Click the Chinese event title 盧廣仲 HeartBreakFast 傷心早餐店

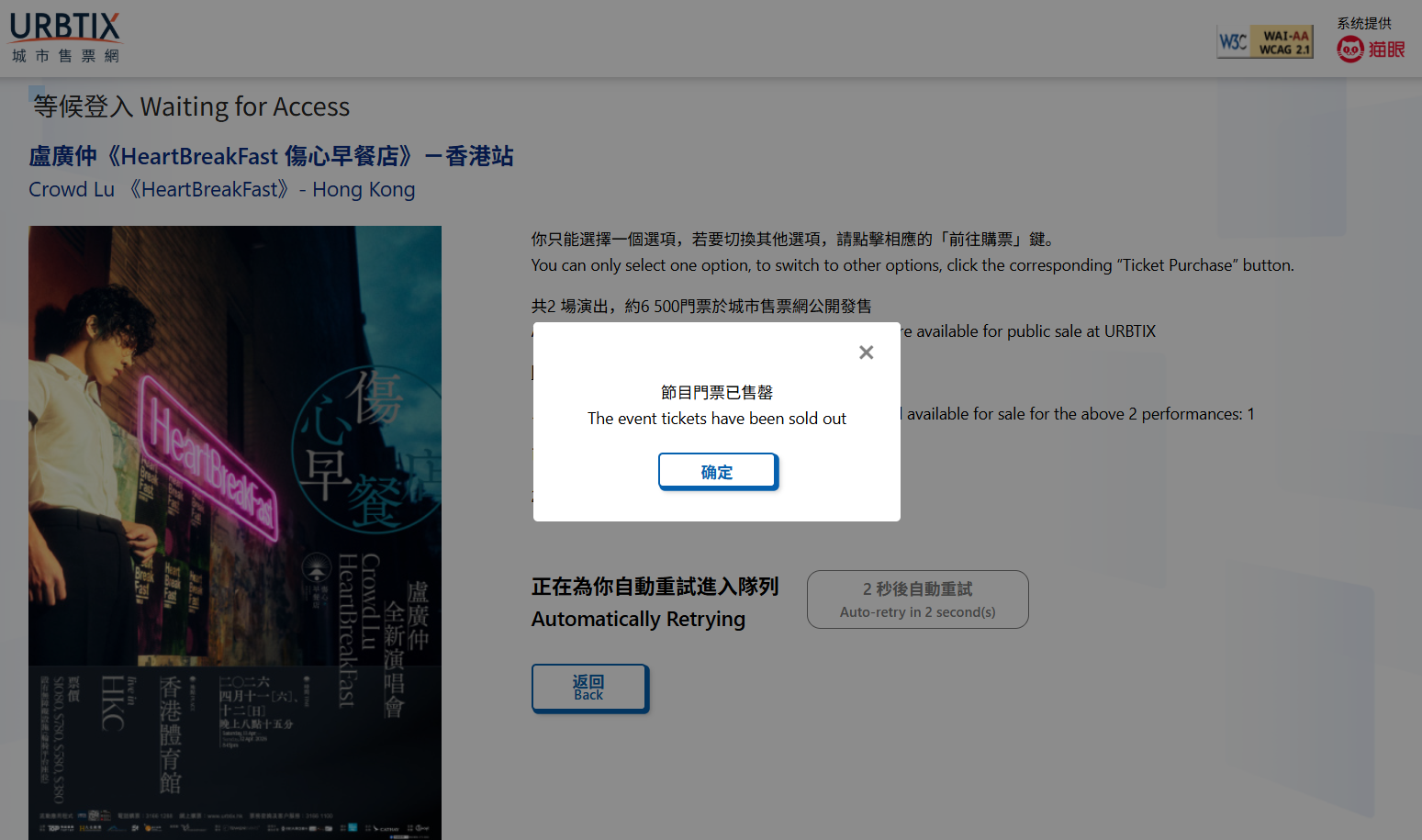(x=271, y=156)
